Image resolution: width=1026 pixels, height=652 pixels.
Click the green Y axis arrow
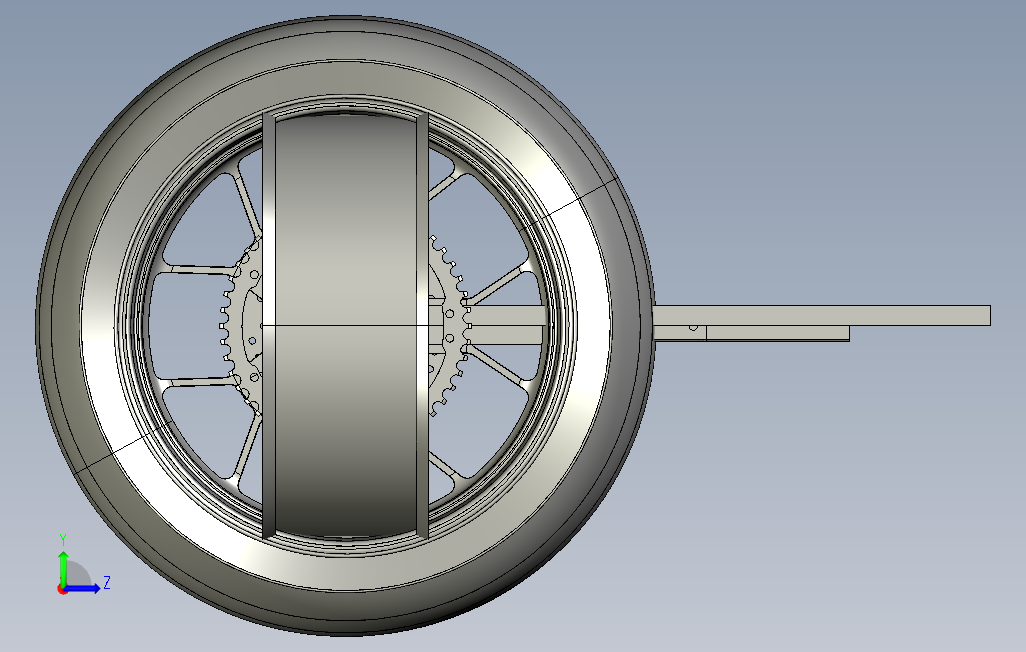pyautogui.click(x=63, y=569)
